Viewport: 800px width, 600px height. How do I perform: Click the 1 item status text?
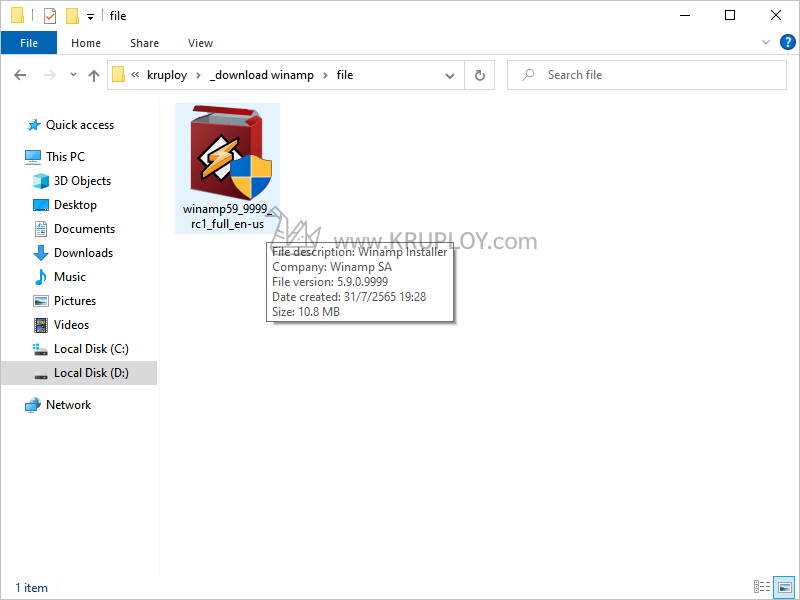coord(32,588)
